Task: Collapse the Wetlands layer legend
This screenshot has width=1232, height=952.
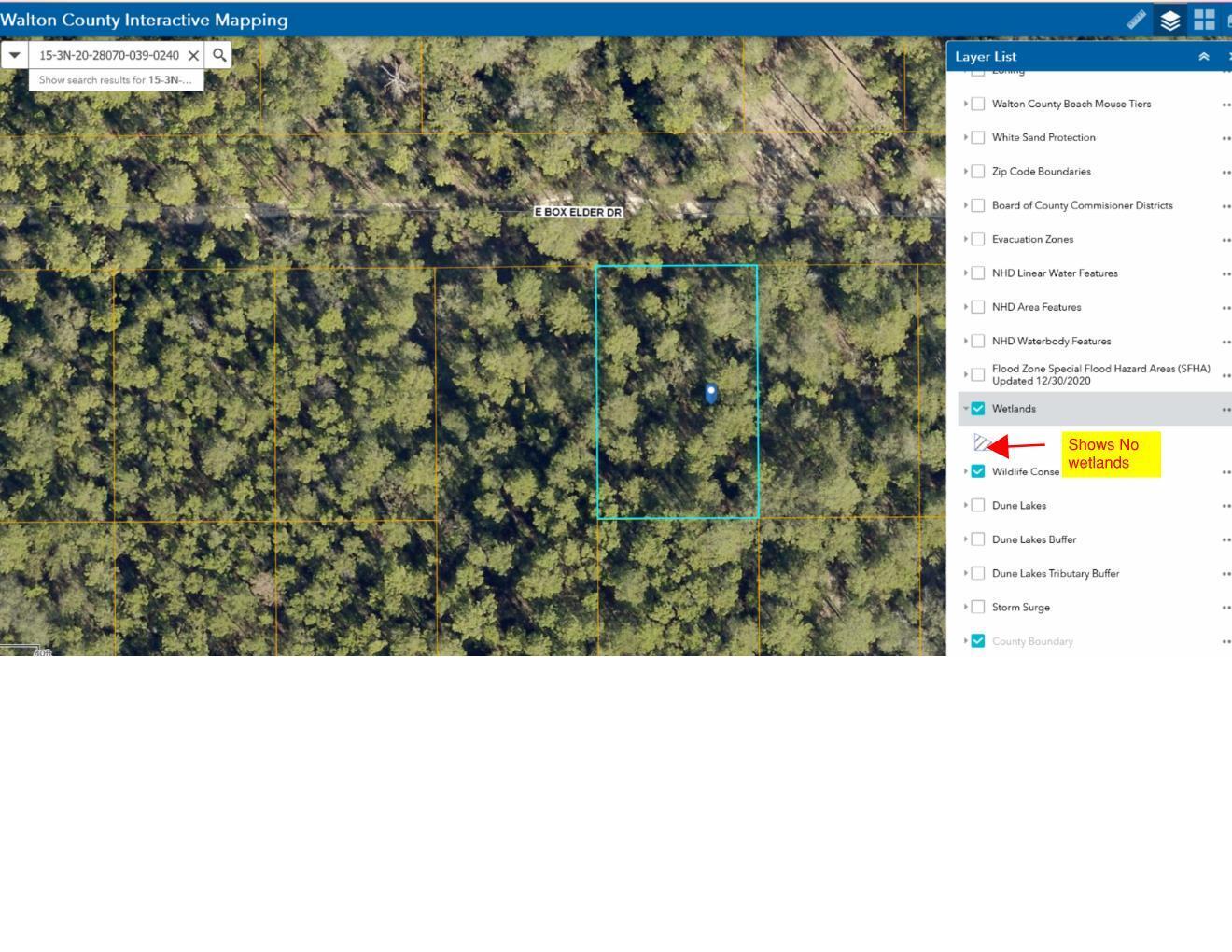Action: 966,408
